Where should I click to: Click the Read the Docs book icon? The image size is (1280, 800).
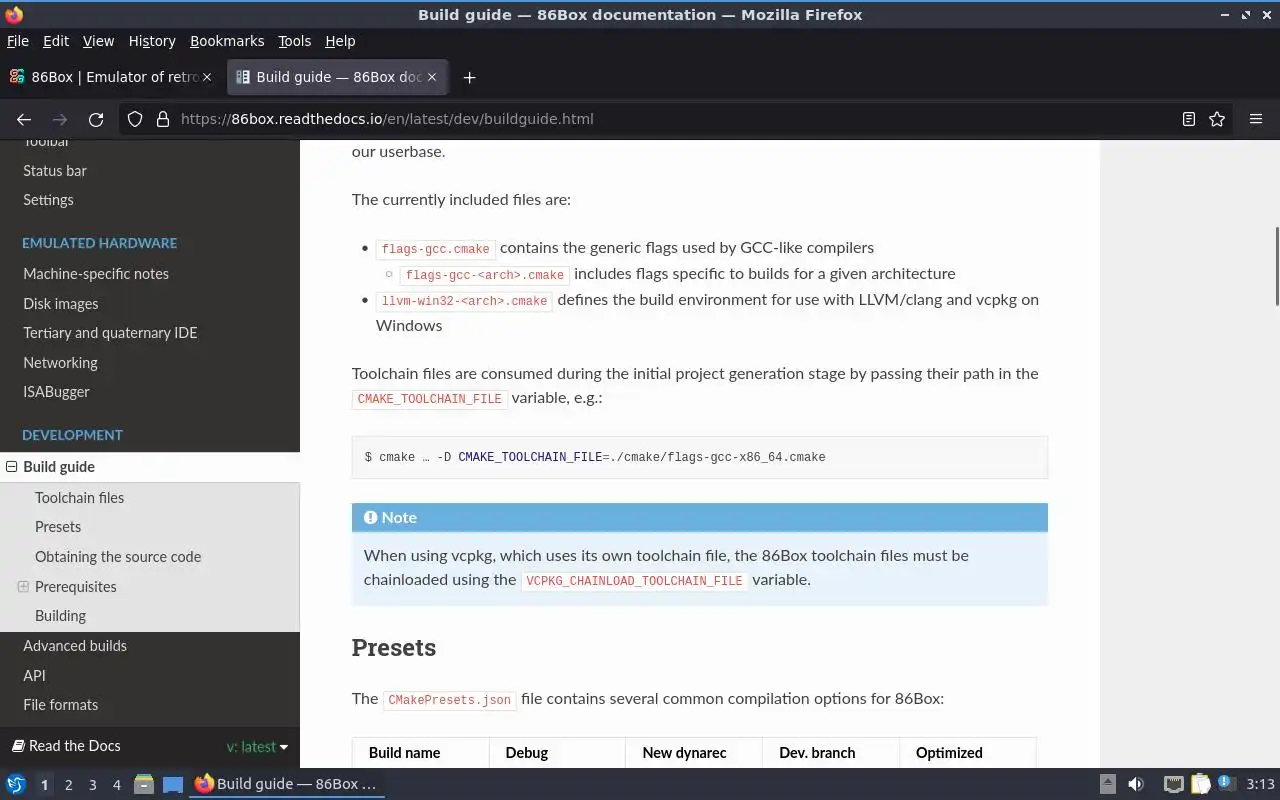click(18, 746)
